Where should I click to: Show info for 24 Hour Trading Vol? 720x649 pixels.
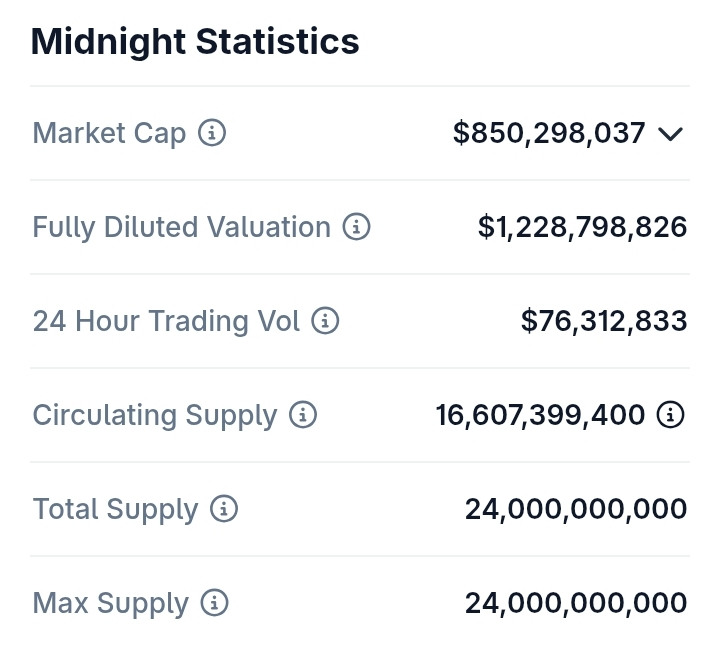pyautogui.click(x=326, y=321)
